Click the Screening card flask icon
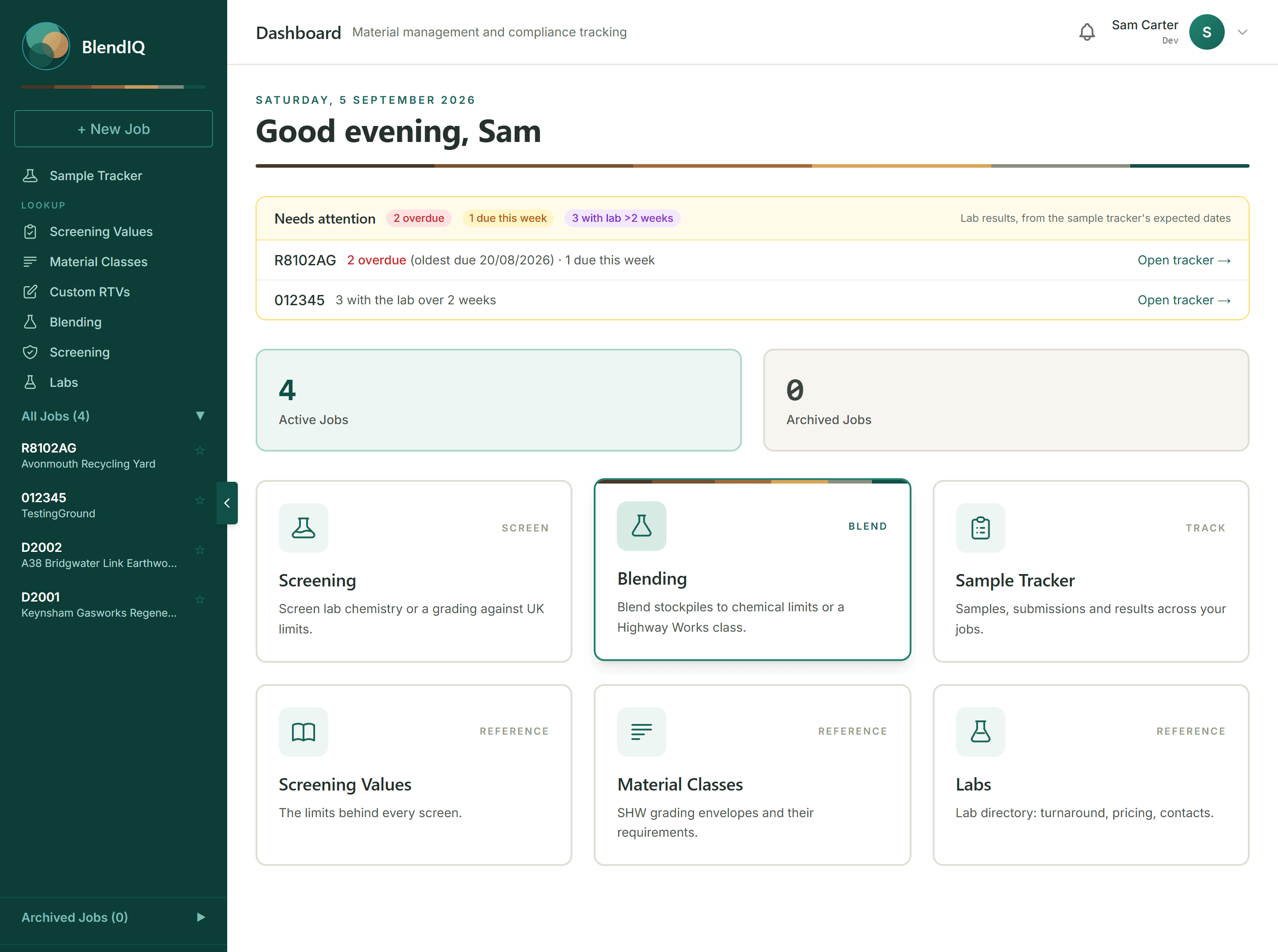This screenshot has width=1278, height=952. (x=303, y=528)
